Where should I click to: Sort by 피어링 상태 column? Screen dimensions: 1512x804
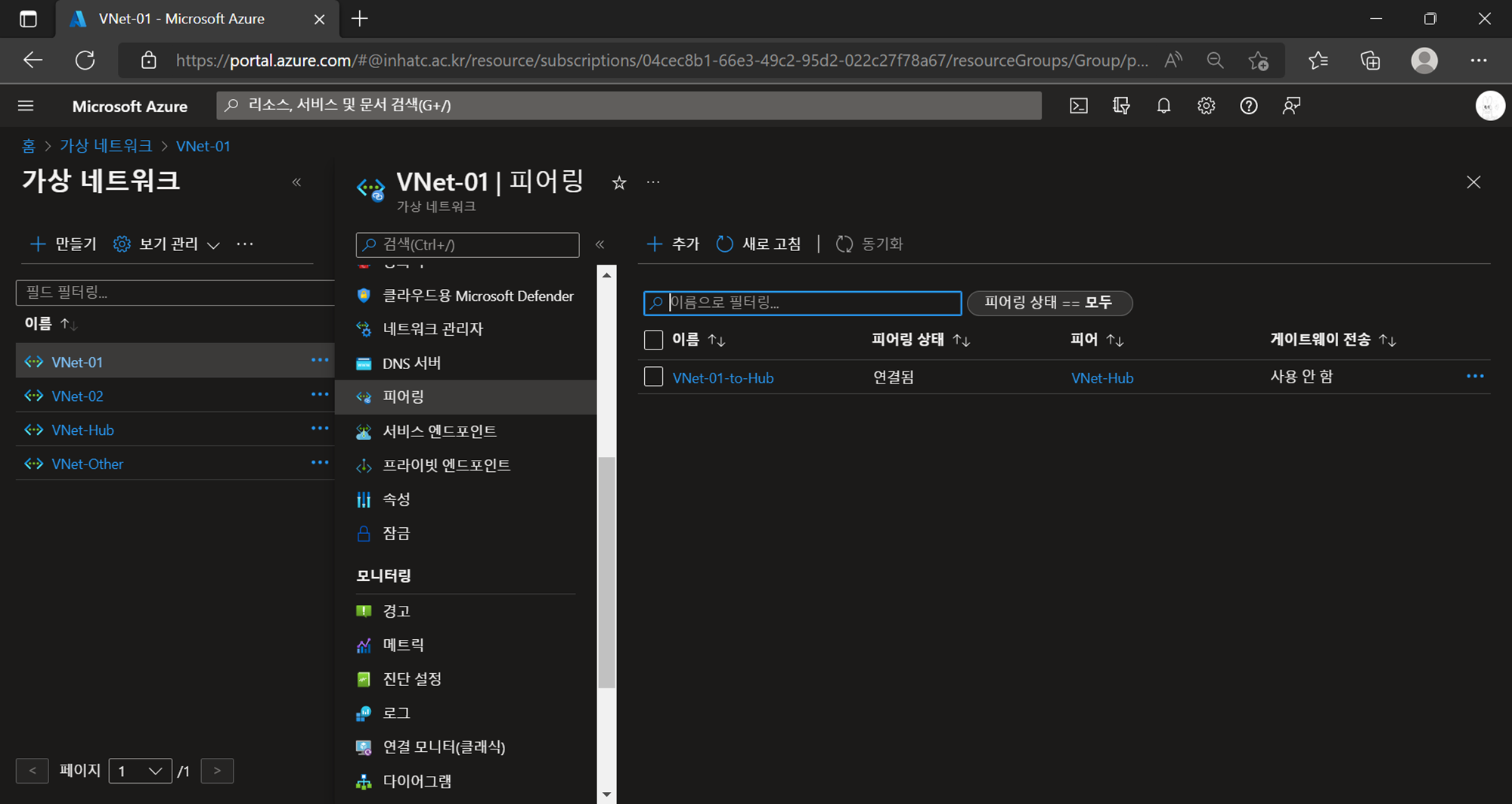(x=921, y=340)
